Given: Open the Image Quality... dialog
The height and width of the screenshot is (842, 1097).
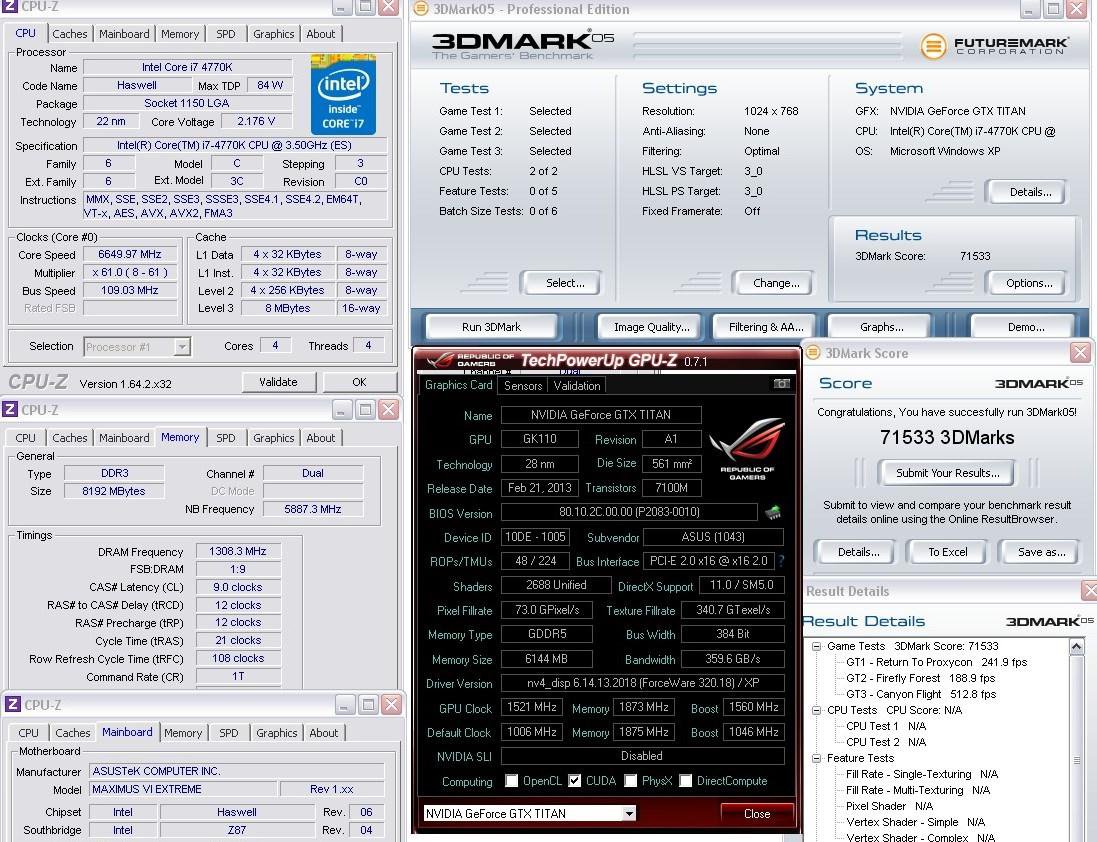Looking at the screenshot, I should [651, 327].
